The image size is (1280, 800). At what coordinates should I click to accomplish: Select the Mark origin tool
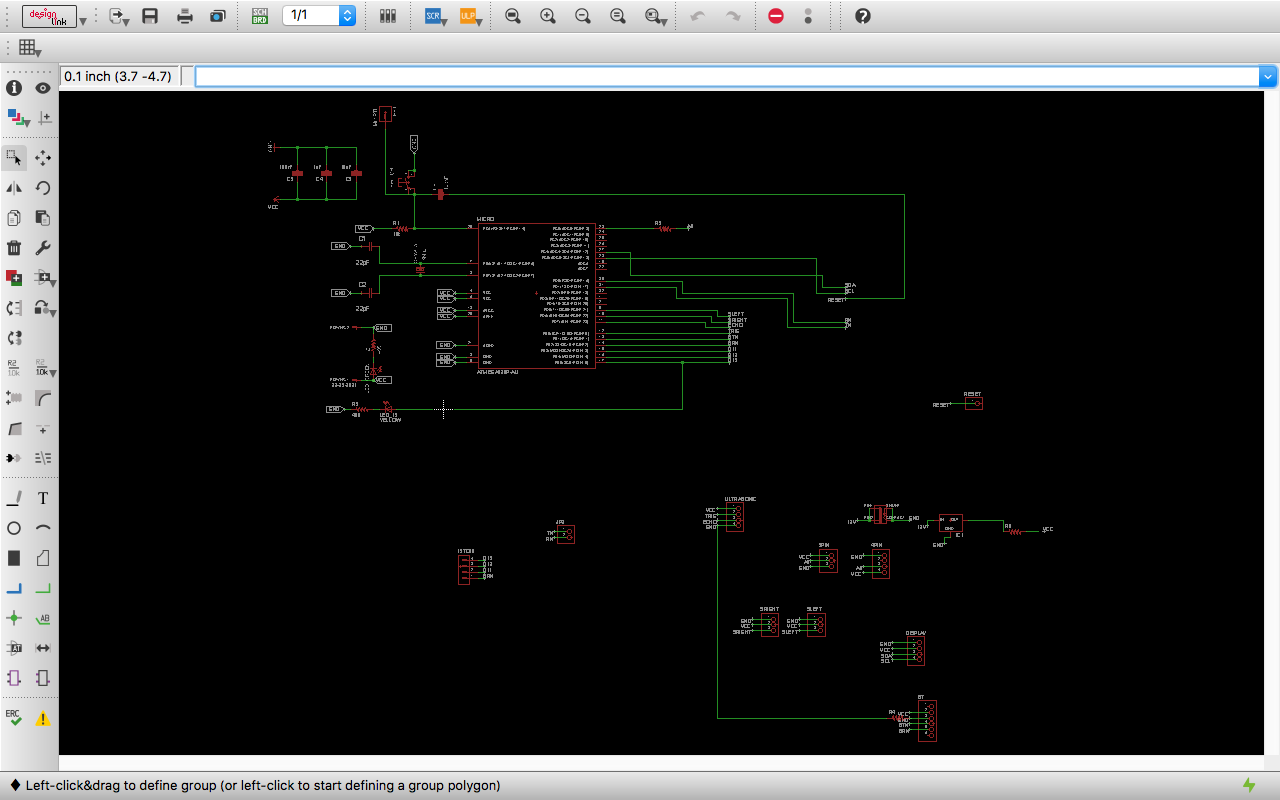tap(43, 117)
